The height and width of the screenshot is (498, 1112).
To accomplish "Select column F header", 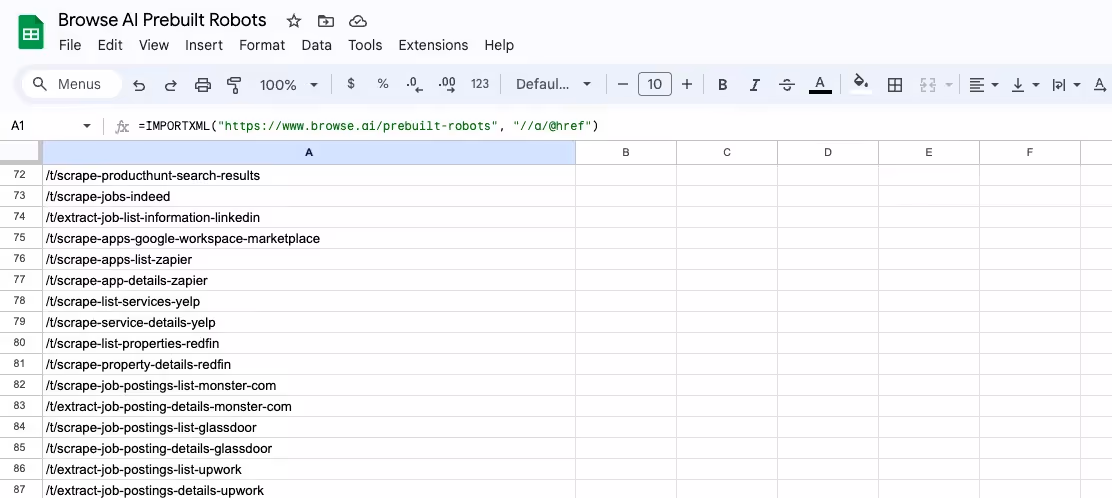I will 1030,152.
